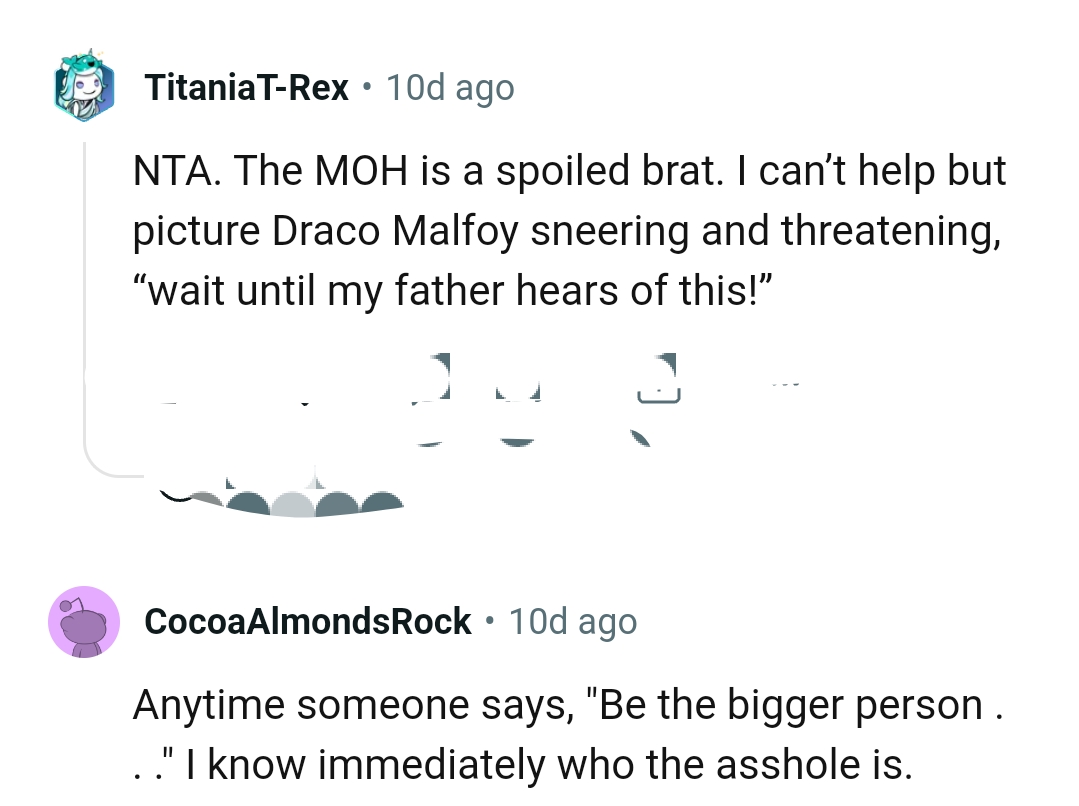Click the 10d ago timestamp on TitaniaT-Rex's comment
The height and width of the screenshot is (806, 1079).
(450, 87)
